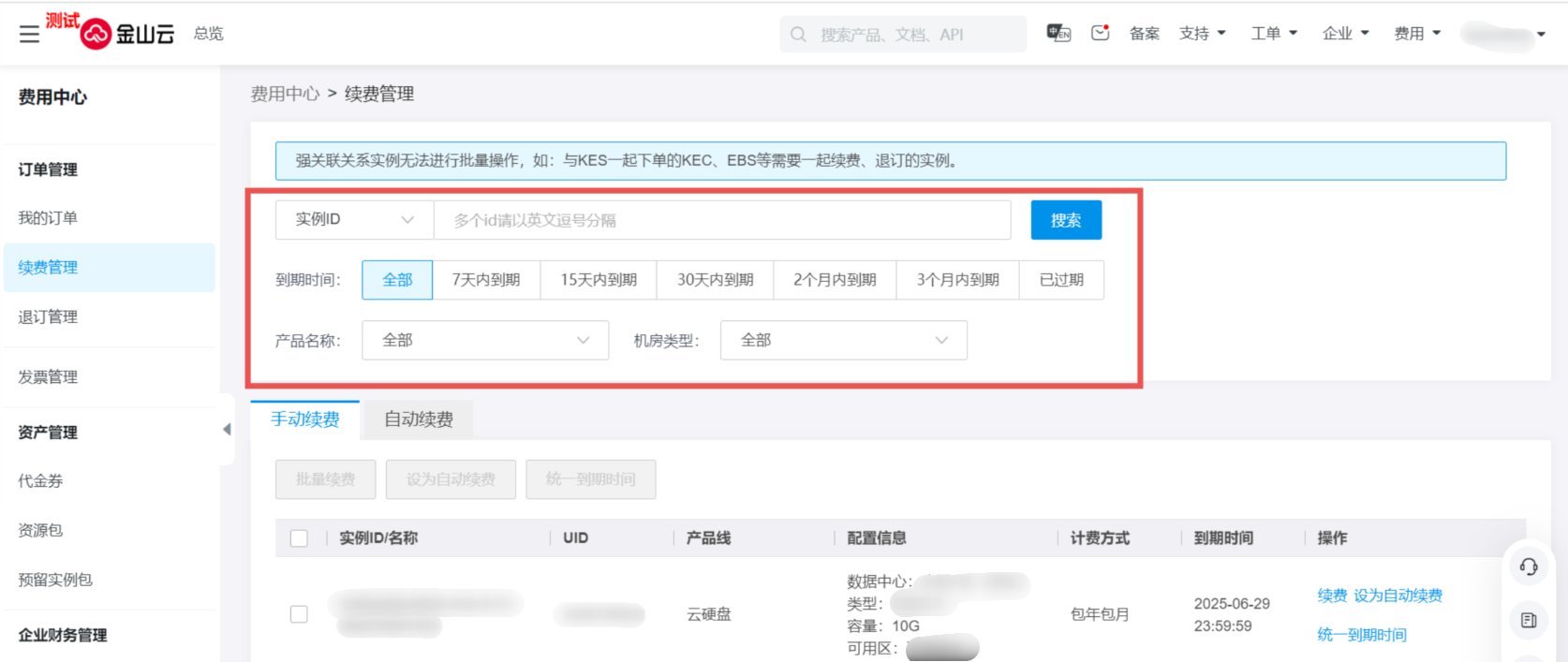
Task: Expand the 机房类型 dropdown
Action: point(843,341)
